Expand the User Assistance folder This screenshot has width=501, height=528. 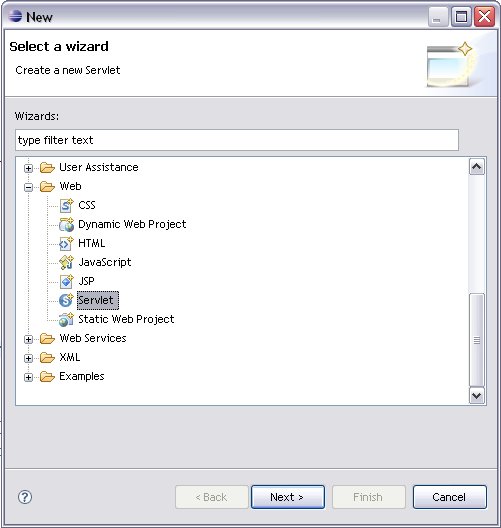(28, 168)
